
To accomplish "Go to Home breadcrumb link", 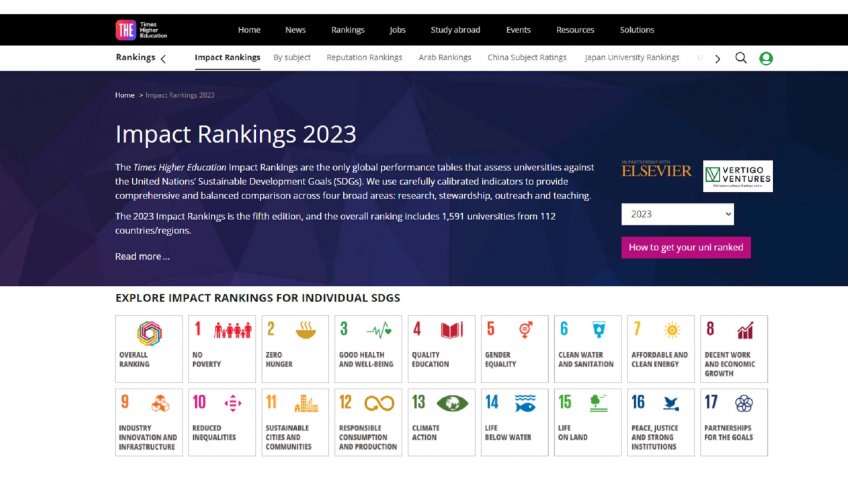I will click(124, 95).
